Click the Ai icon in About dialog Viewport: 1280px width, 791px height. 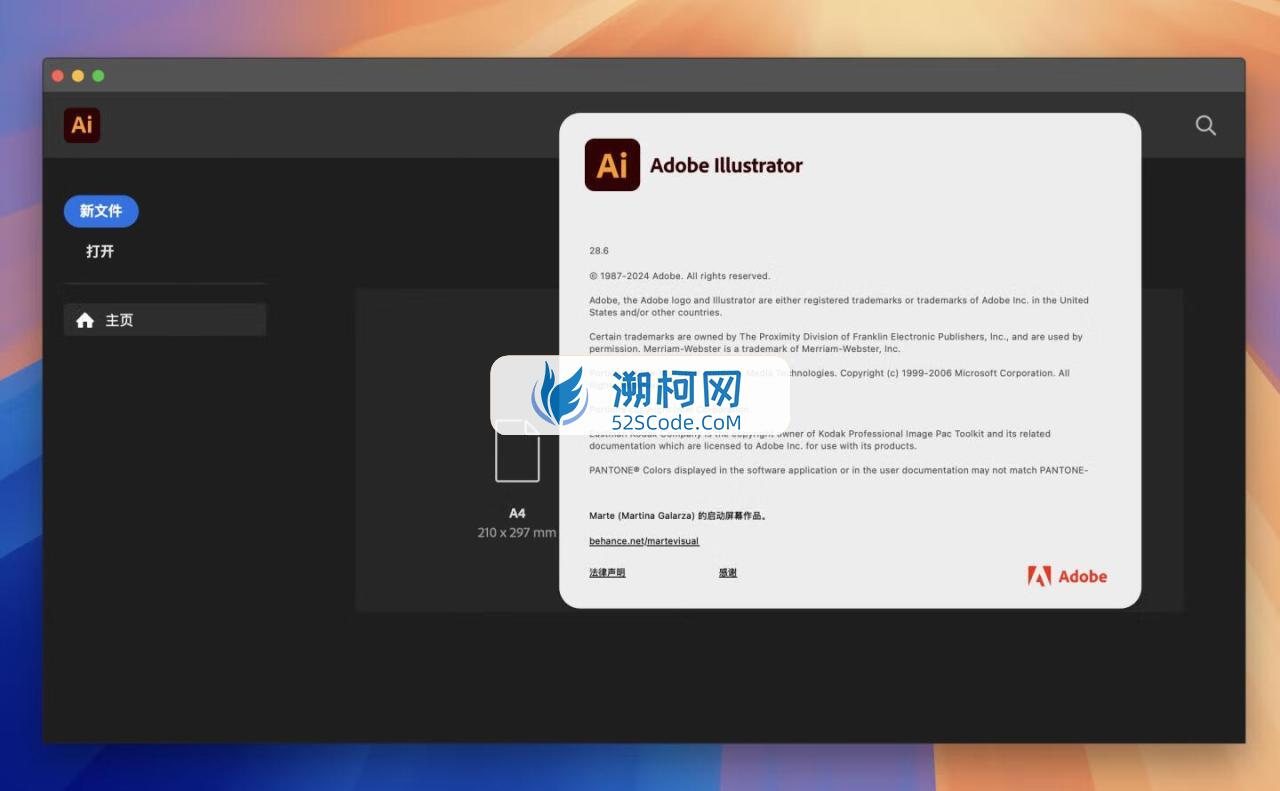[612, 165]
